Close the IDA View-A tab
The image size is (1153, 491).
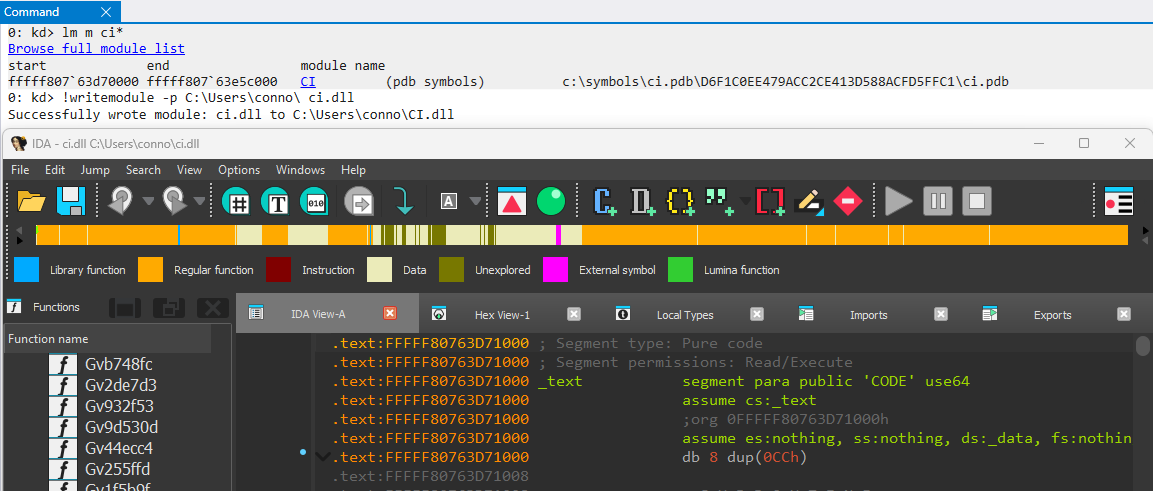pos(390,314)
